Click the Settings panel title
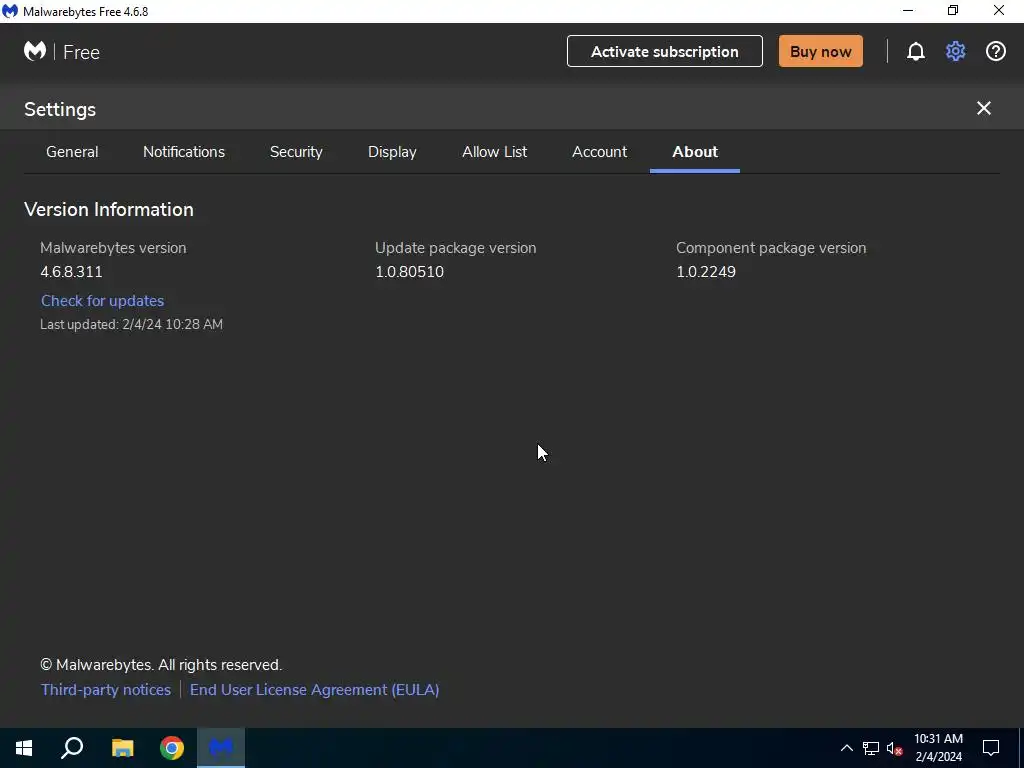Viewport: 1024px width, 768px height. coord(60,109)
